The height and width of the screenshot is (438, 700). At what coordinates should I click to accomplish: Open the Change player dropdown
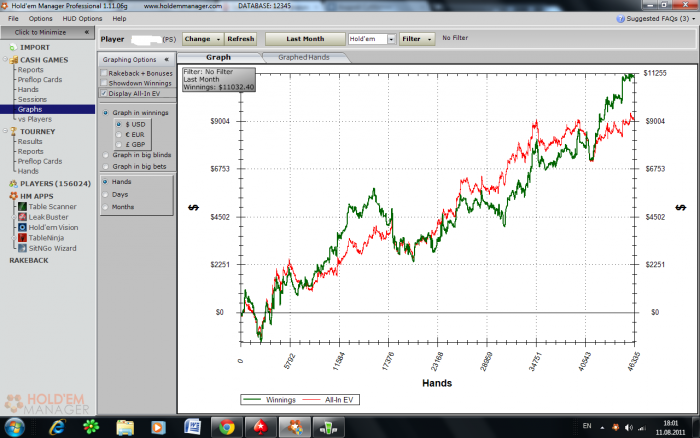203,39
